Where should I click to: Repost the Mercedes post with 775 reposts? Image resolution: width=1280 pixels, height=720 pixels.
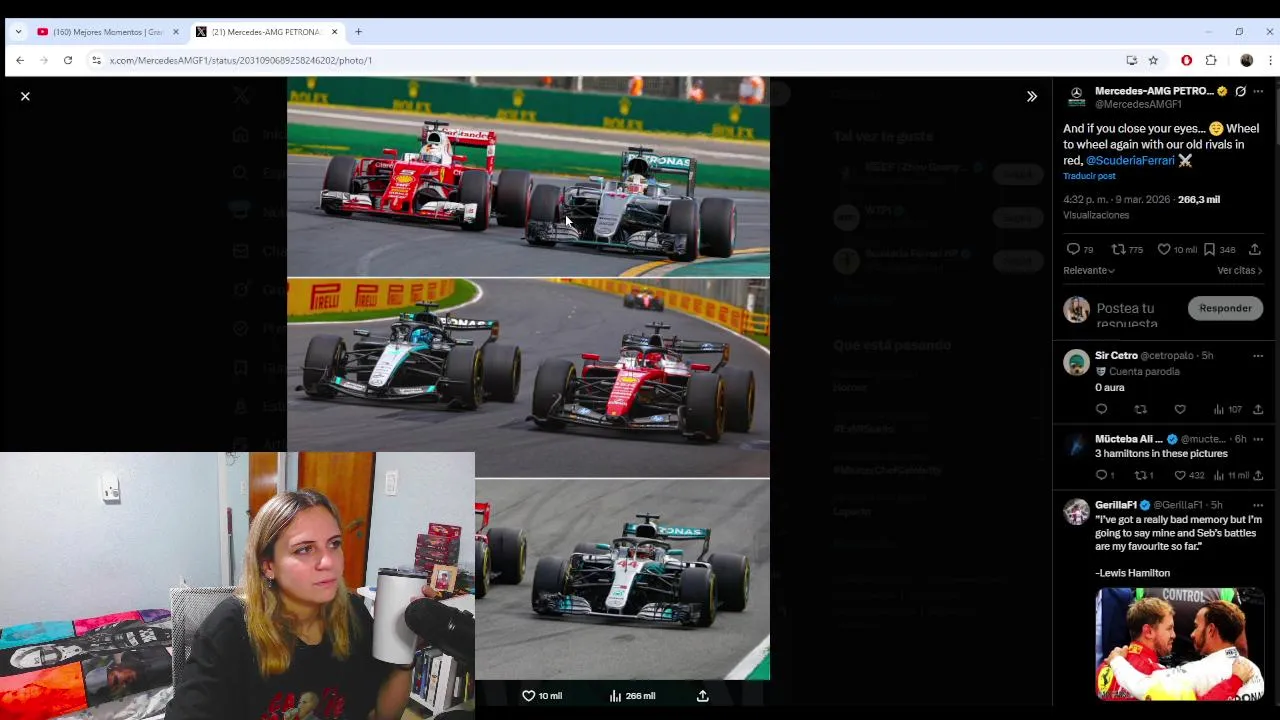(x=1118, y=249)
